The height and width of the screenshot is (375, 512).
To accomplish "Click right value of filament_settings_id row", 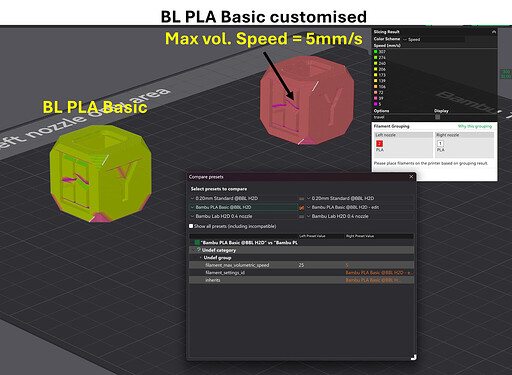I will click(x=379, y=273).
